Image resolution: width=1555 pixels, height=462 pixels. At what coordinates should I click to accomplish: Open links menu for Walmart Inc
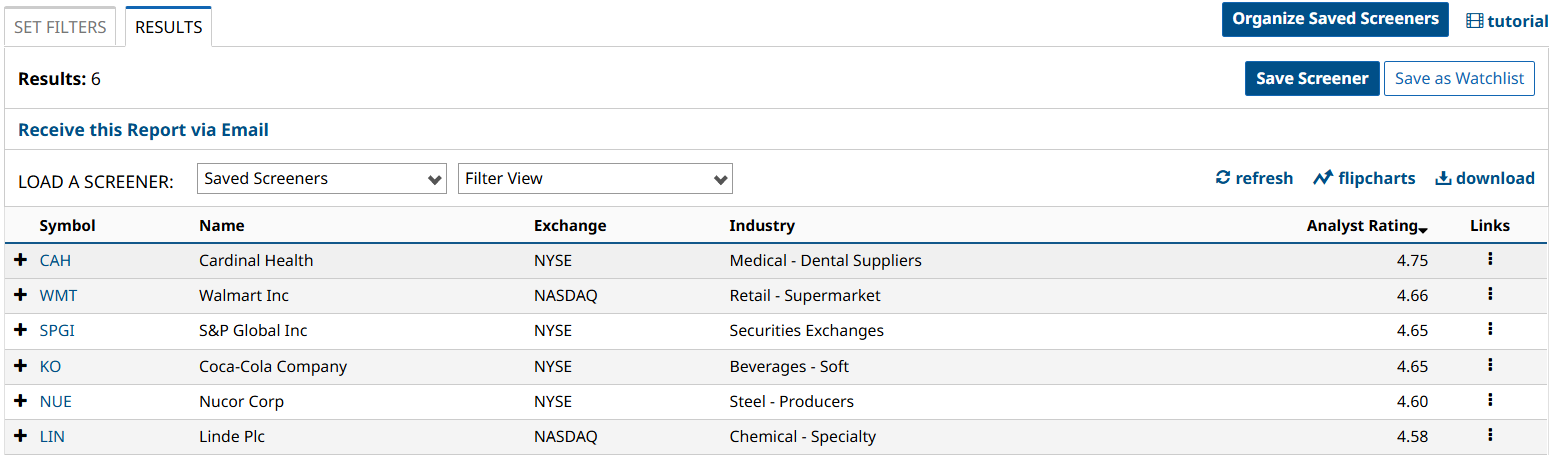point(1490,294)
